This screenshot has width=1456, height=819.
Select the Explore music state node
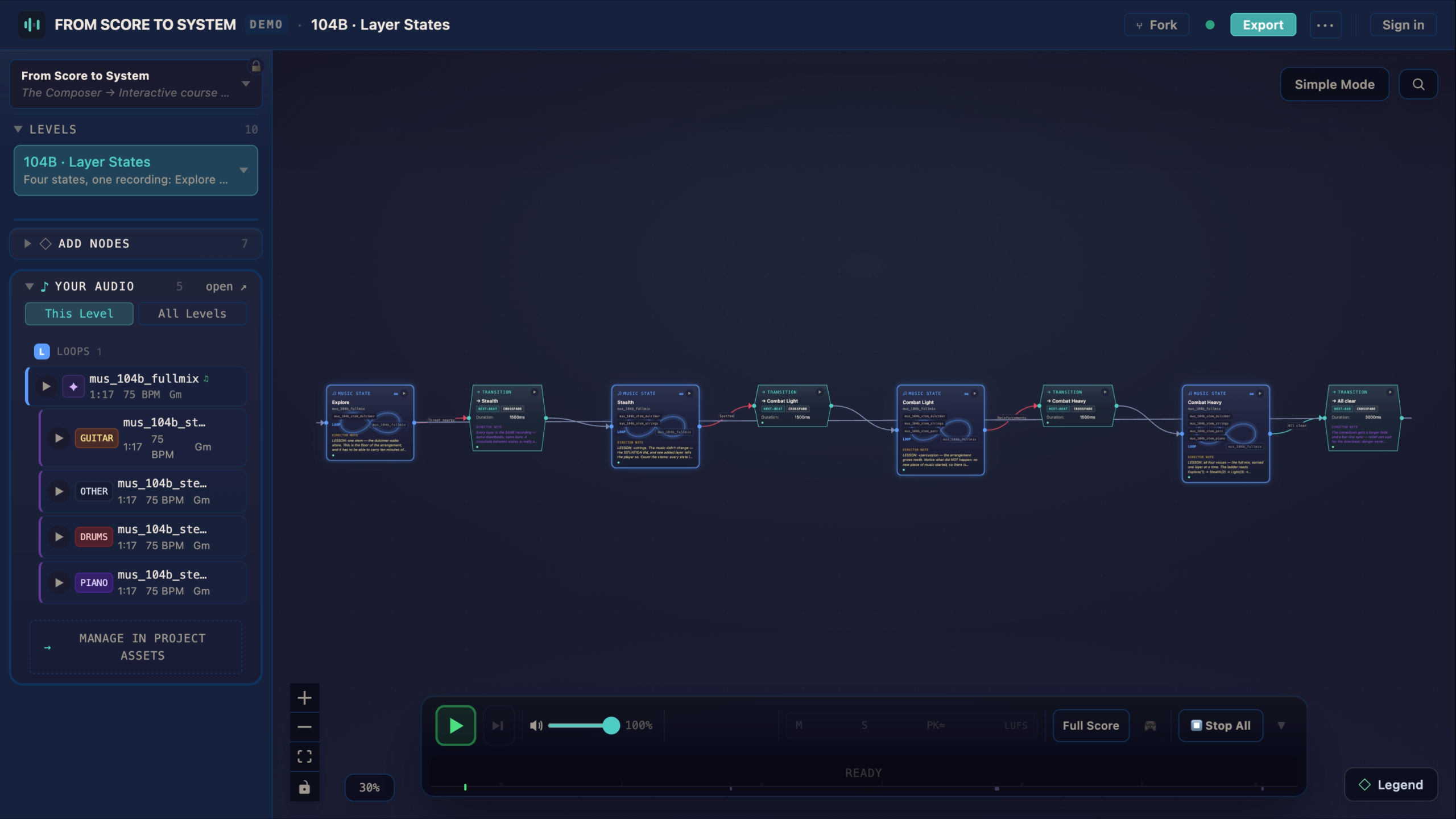point(370,423)
